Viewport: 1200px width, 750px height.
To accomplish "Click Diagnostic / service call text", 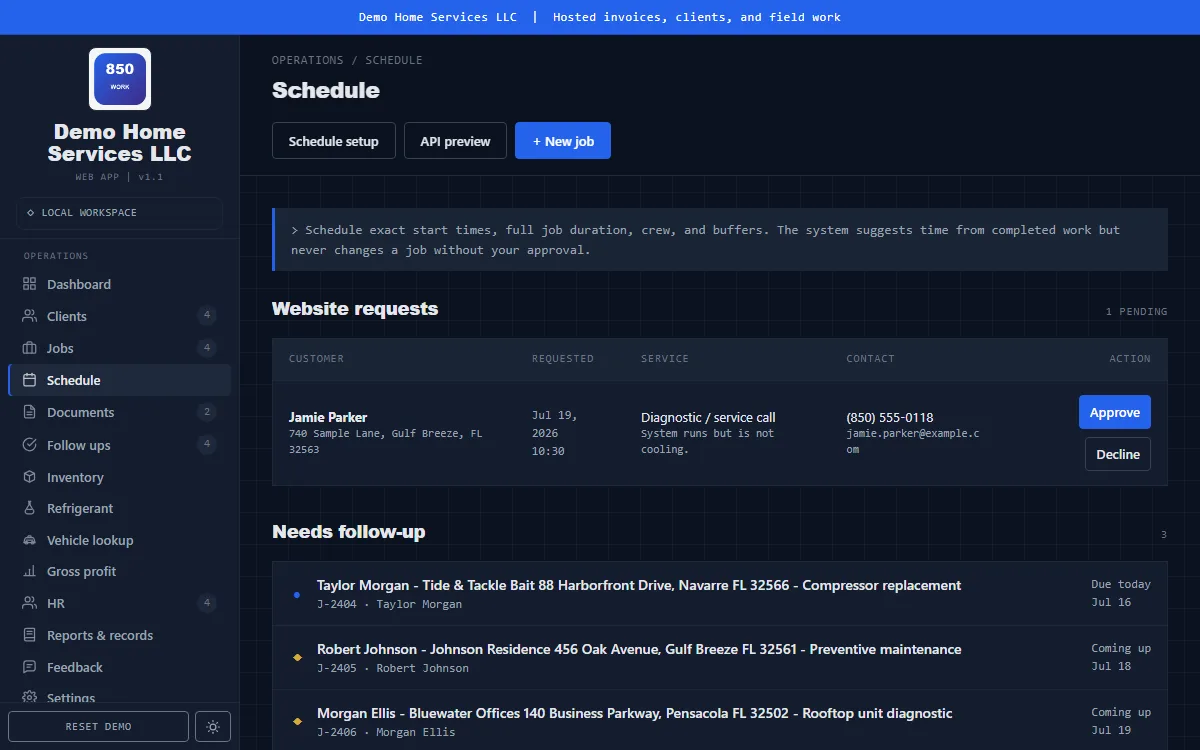I will coord(708,417).
